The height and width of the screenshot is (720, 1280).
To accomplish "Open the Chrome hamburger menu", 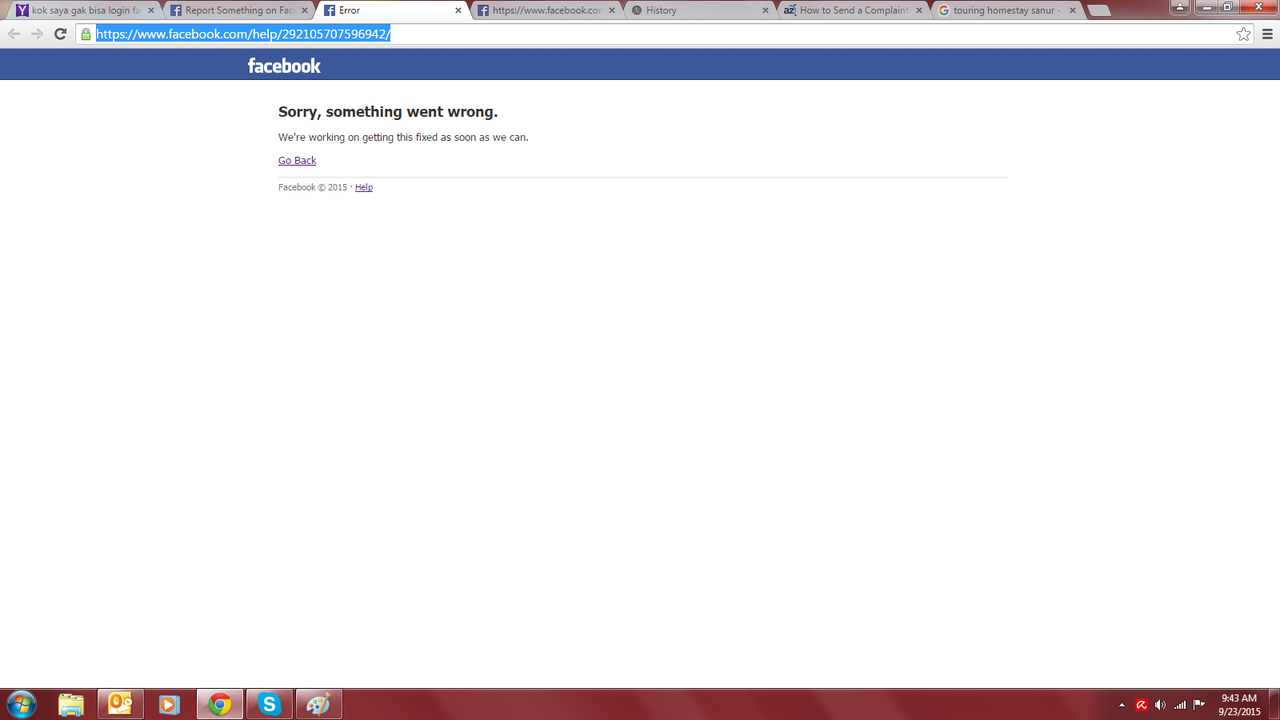I will pyautogui.click(x=1267, y=34).
